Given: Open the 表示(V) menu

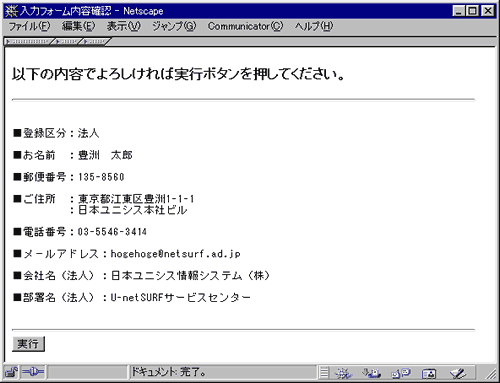Looking at the screenshot, I should pyautogui.click(x=124, y=26).
